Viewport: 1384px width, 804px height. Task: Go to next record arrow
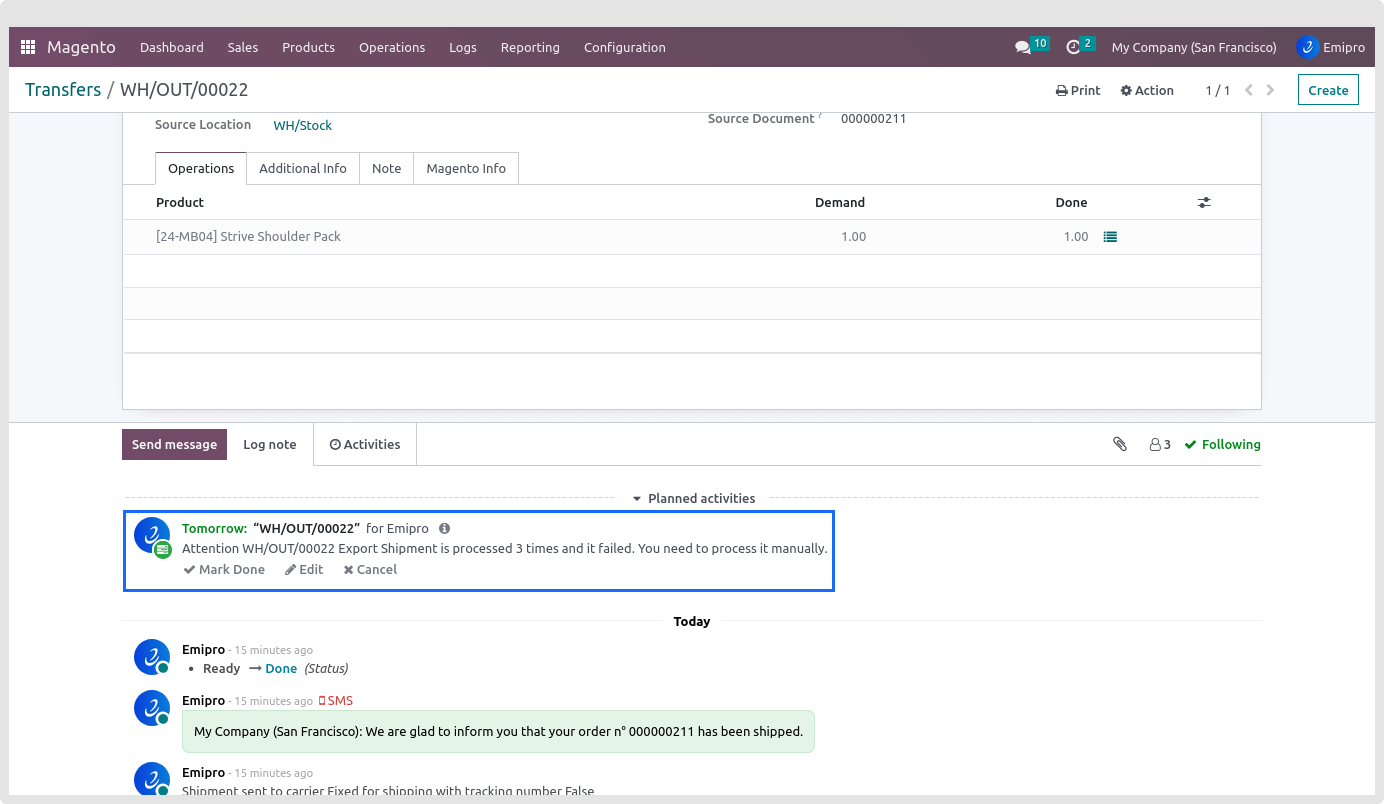pos(1271,90)
